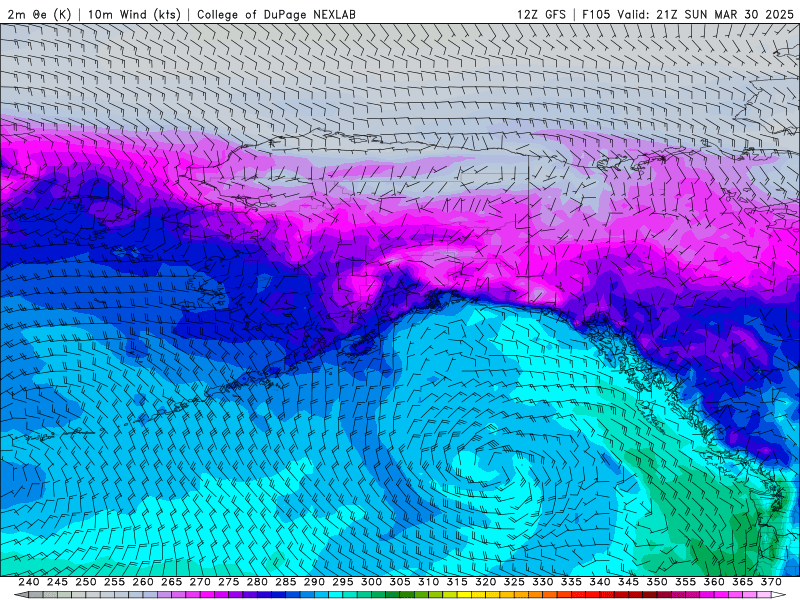Click 'F105' forecast hour text
Screen dimensions: 800x600
(596, 14)
